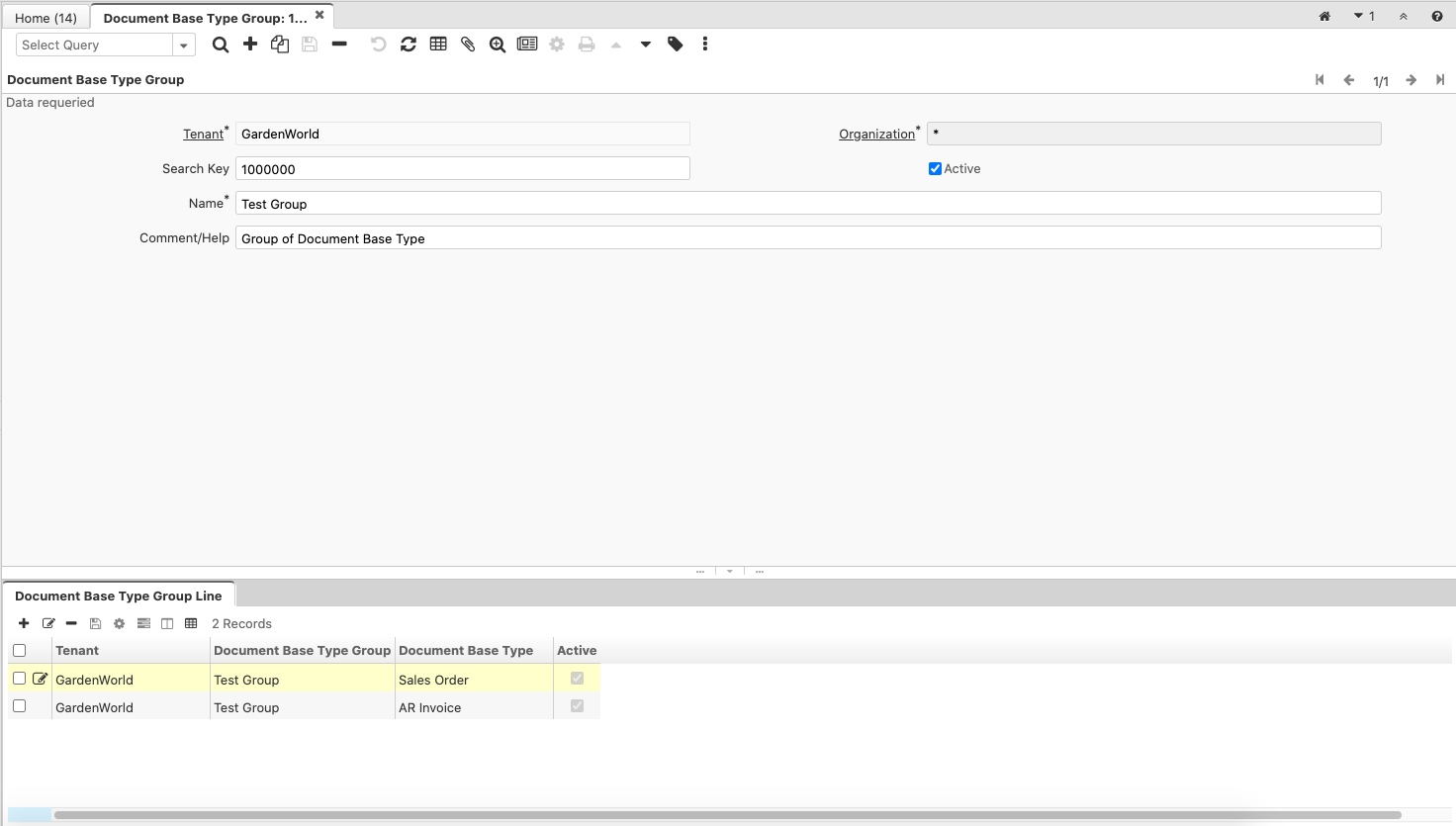
Task: Click the Name input field
Action: click(x=807, y=204)
